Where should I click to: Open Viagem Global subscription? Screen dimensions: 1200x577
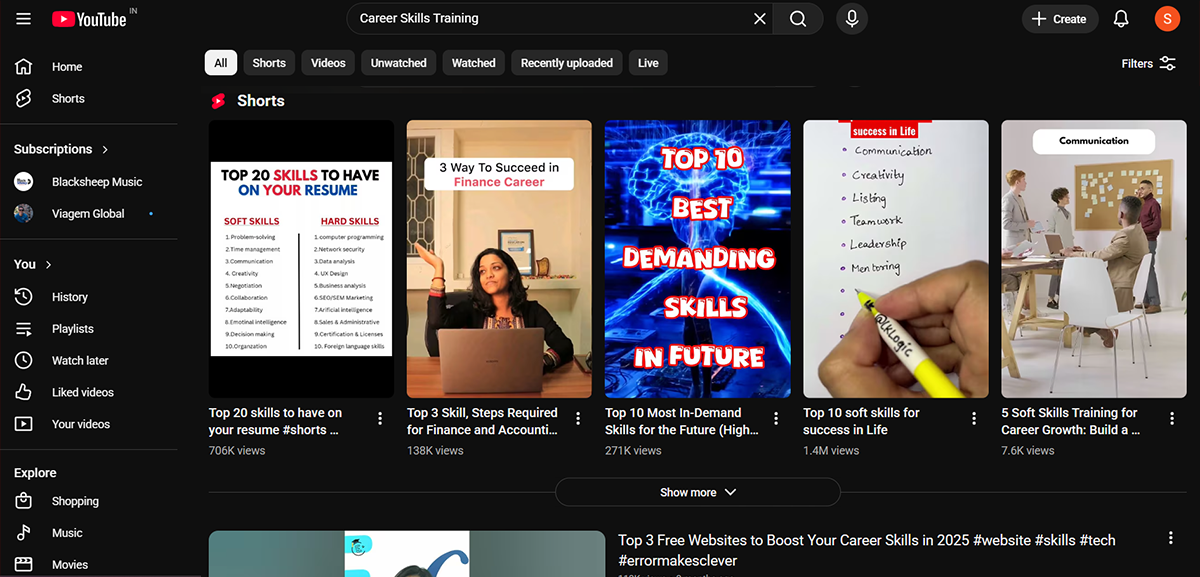(90, 214)
